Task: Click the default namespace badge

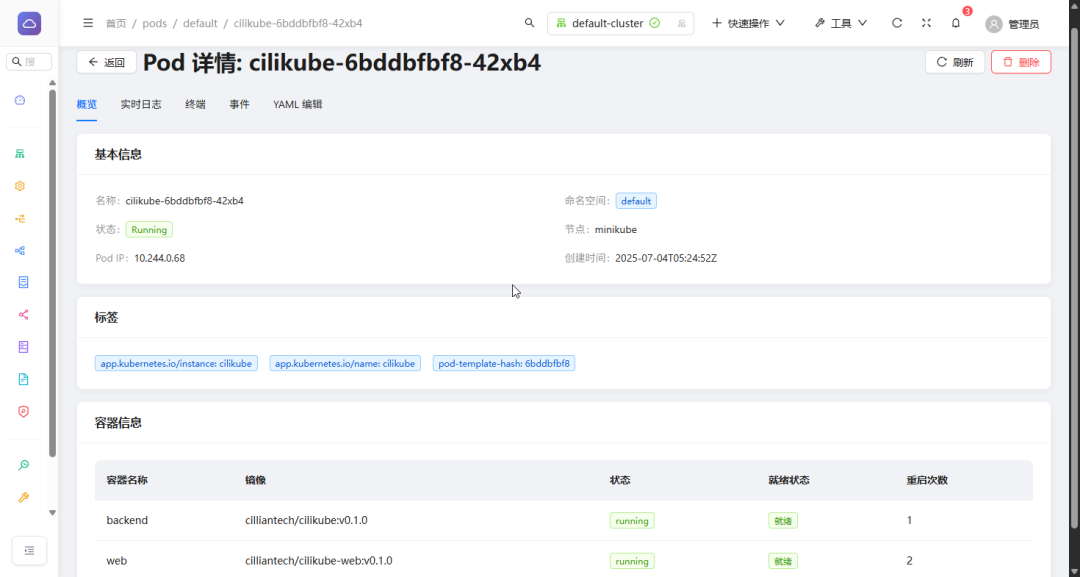Action: tap(636, 200)
